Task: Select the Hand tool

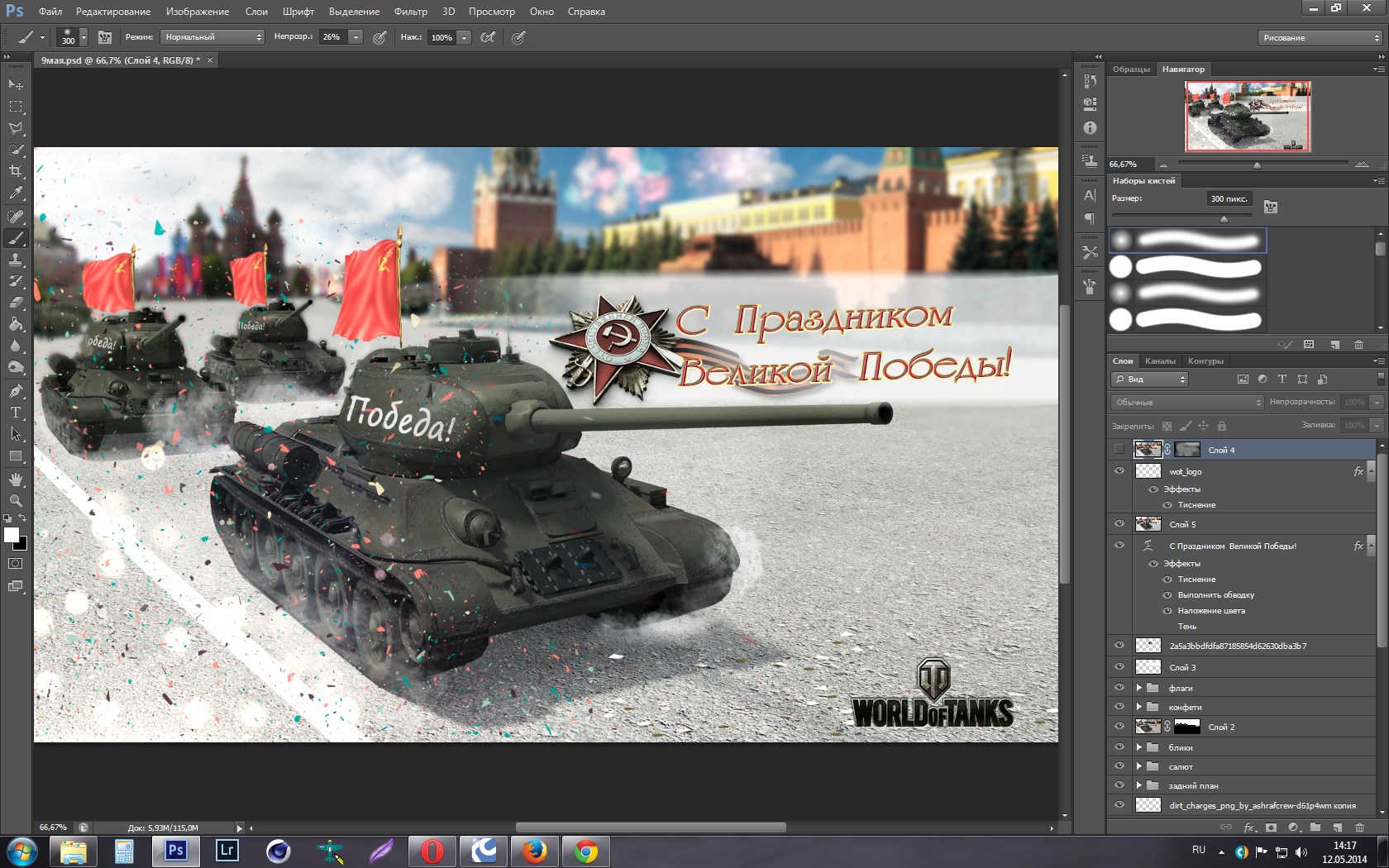Action: click(16, 479)
